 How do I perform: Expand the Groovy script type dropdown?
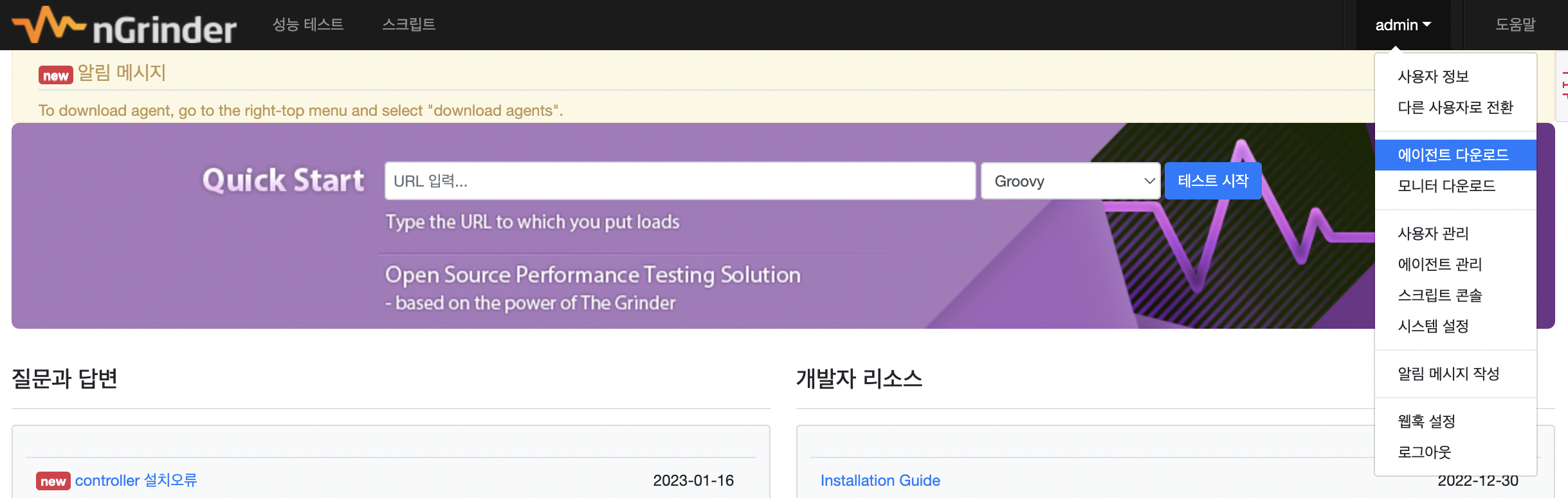(1070, 181)
